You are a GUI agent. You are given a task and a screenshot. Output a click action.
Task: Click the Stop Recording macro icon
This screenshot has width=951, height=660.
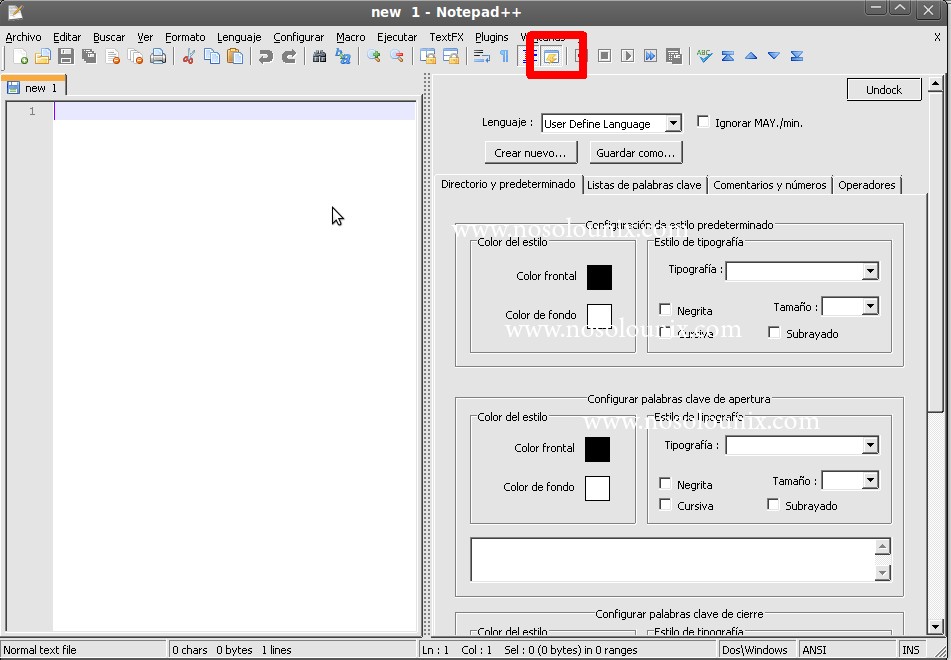coord(604,56)
